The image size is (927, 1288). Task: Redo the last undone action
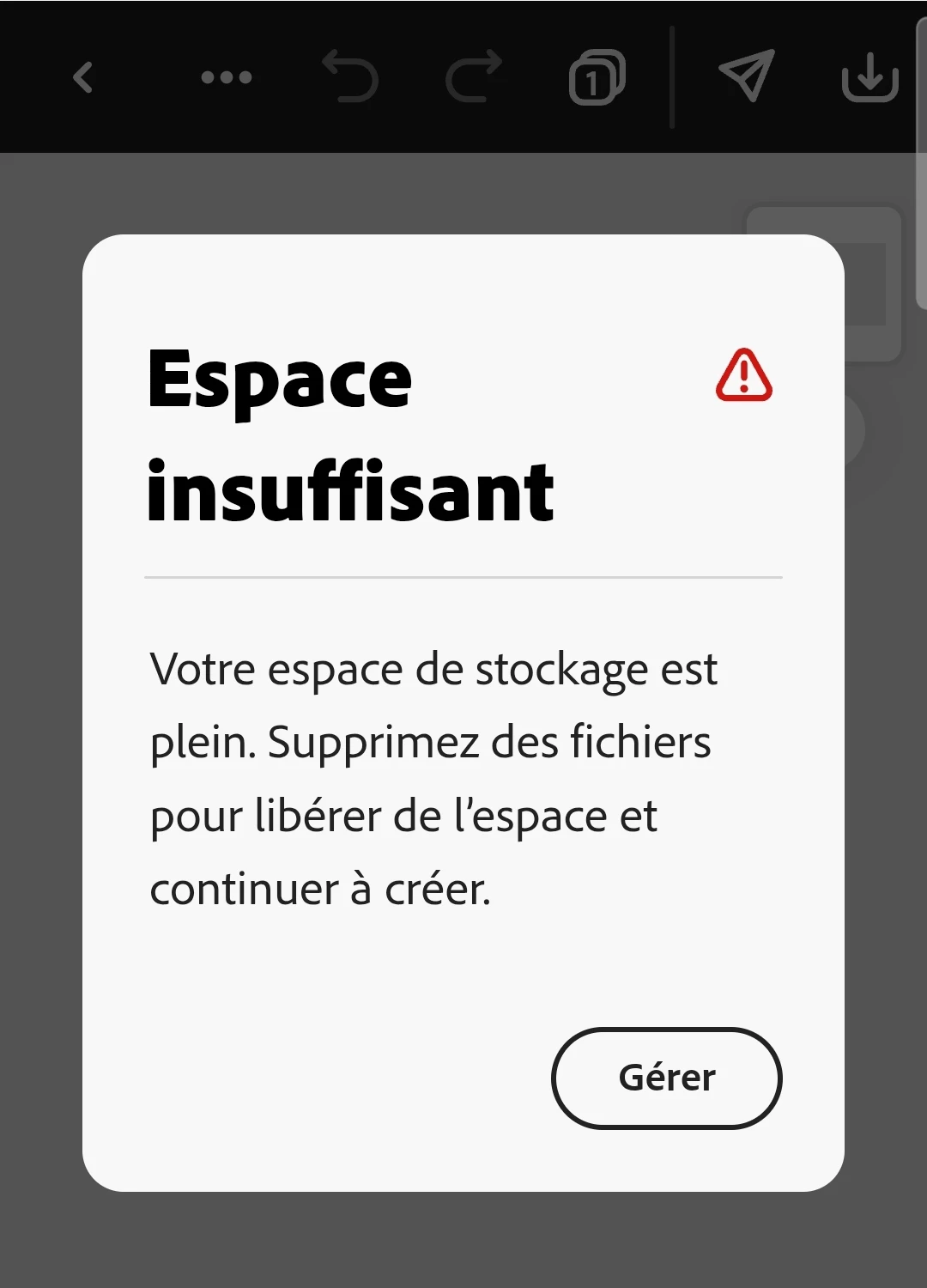click(x=474, y=76)
